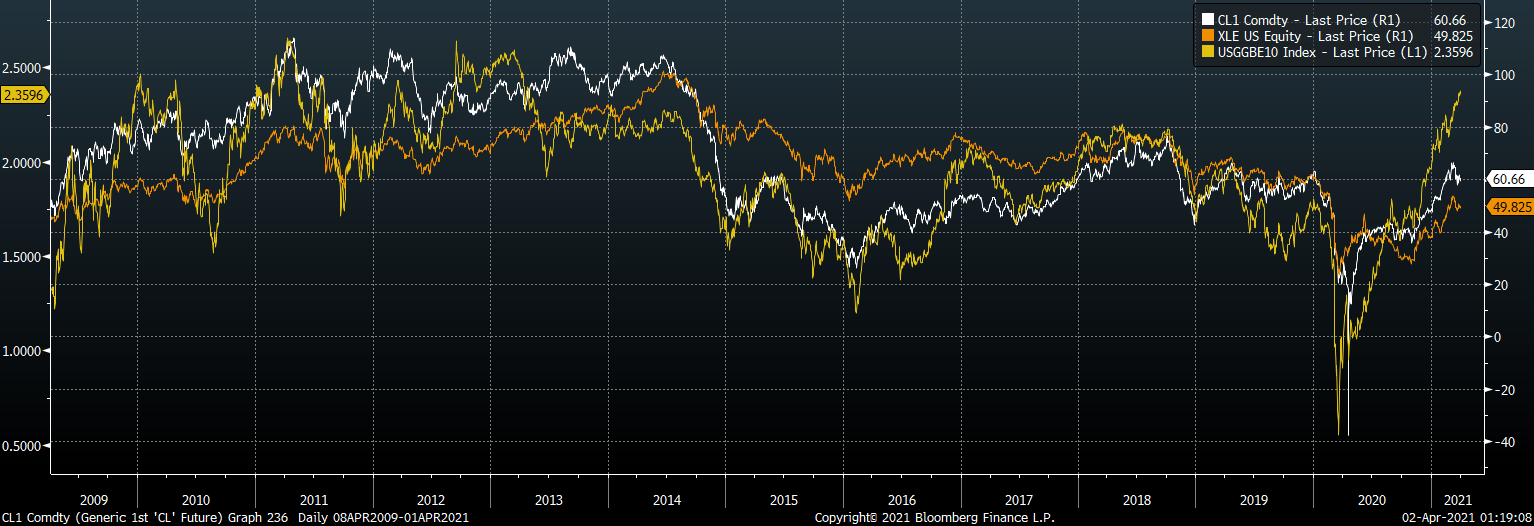Click the 2010 year label on time axis
1534x526 pixels.
[196, 499]
